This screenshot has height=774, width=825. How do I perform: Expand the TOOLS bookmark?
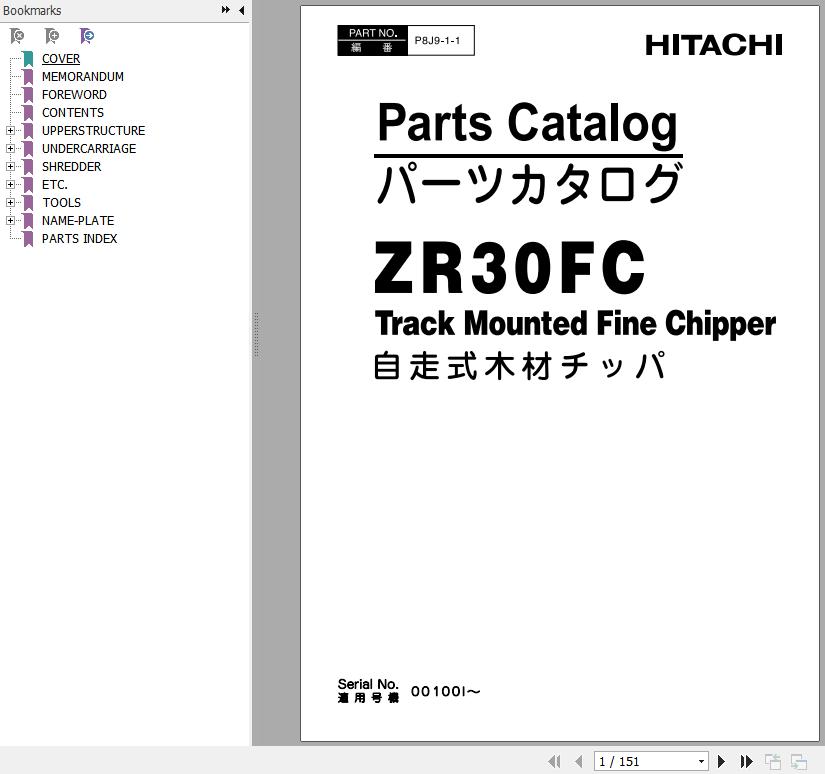click(10, 203)
